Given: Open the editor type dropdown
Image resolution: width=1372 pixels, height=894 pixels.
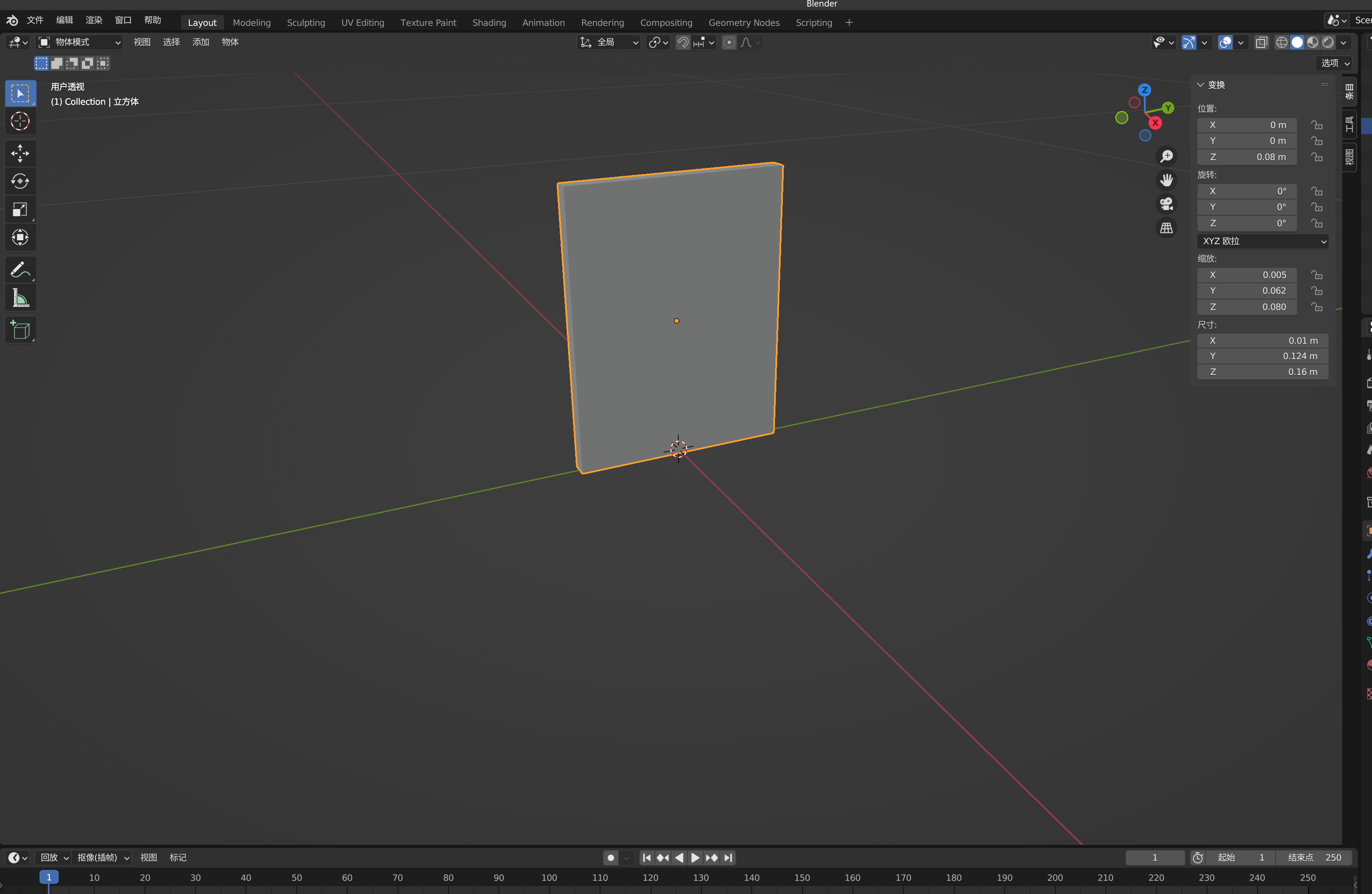Looking at the screenshot, I should point(18,42).
